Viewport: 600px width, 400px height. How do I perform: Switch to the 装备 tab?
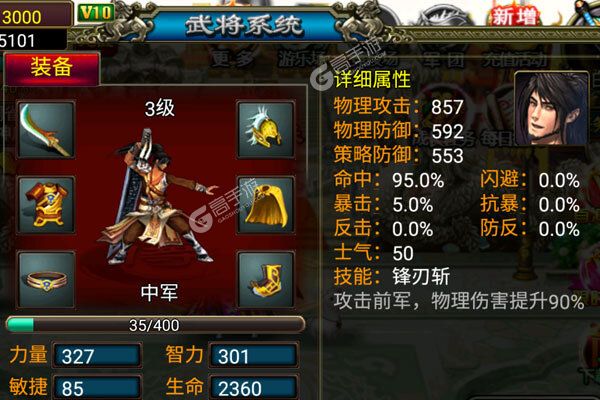[52, 68]
